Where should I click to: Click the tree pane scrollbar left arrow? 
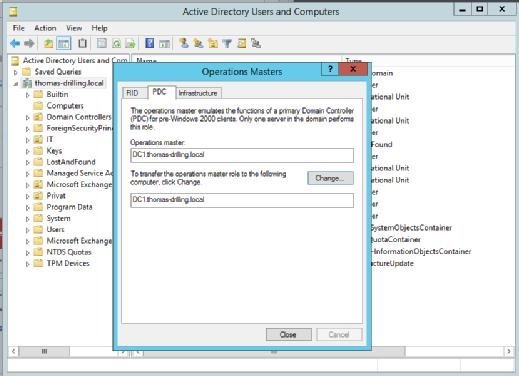(x=13, y=351)
